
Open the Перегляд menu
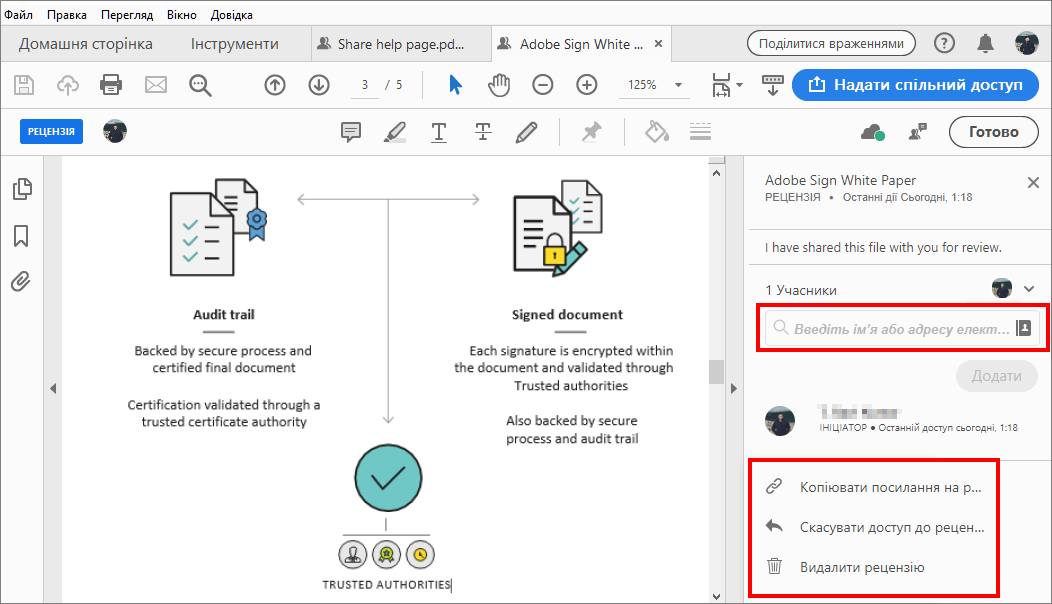coord(127,15)
